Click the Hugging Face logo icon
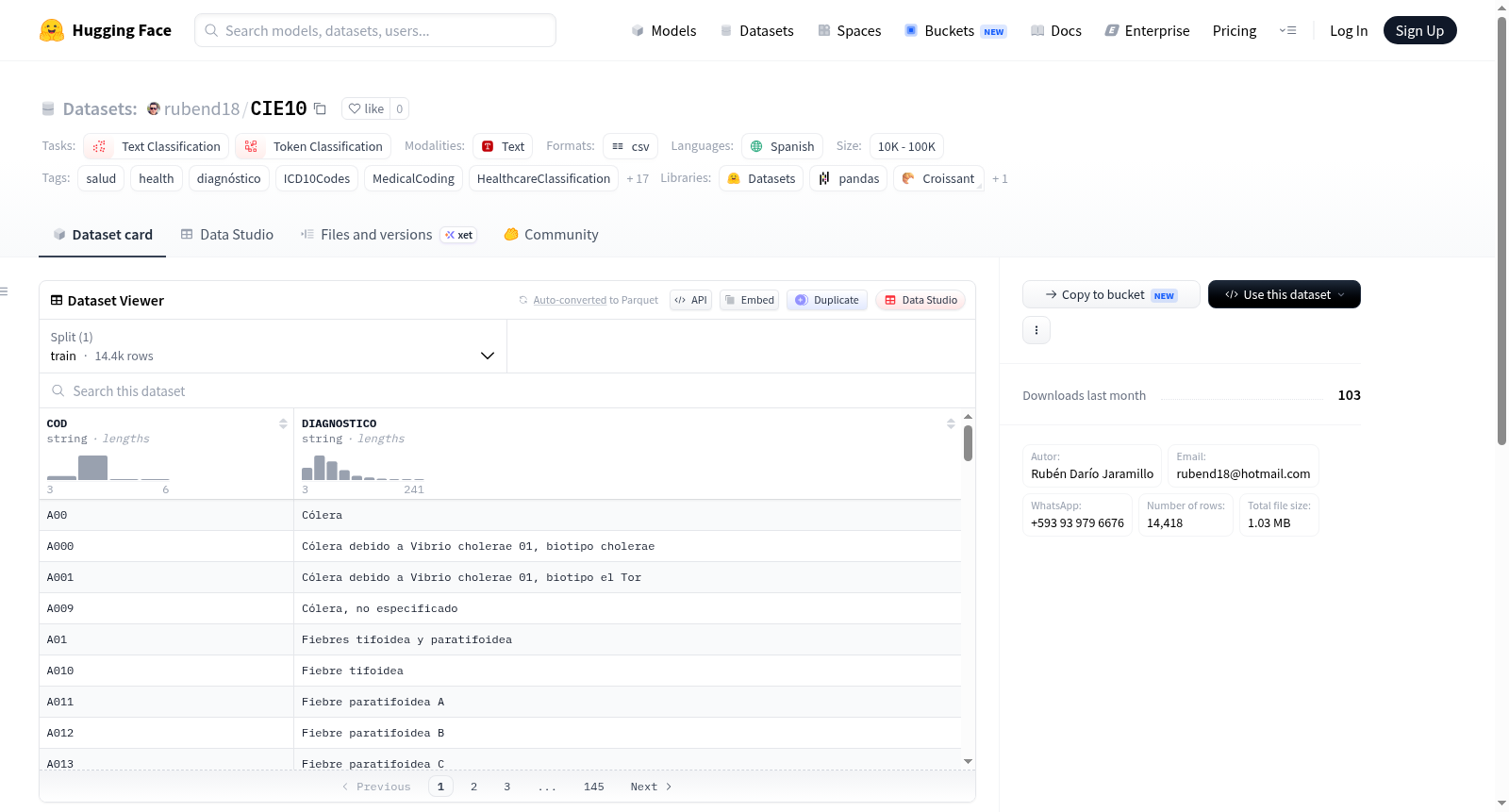The height and width of the screenshot is (812, 1509). pos(52,30)
